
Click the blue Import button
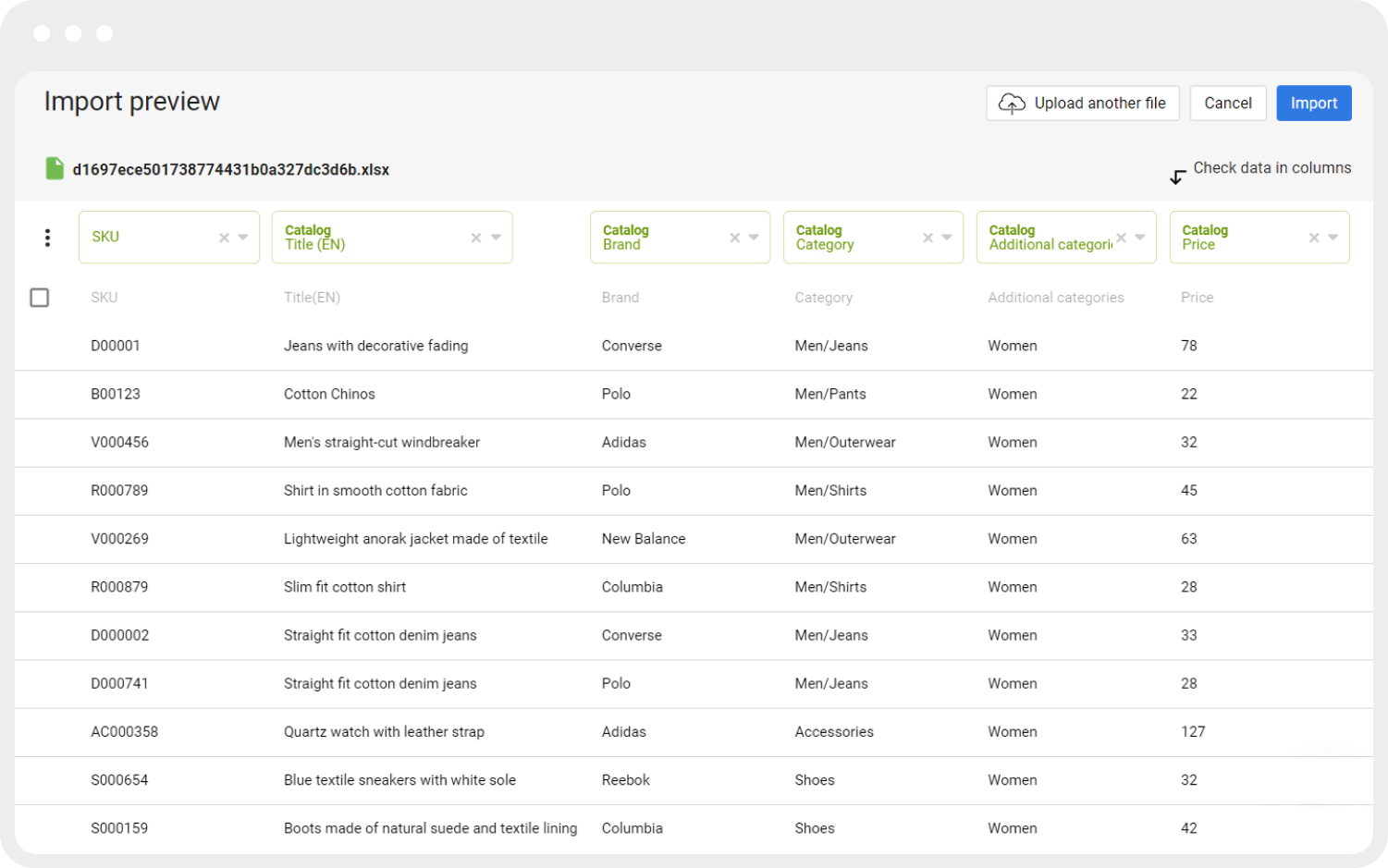(x=1314, y=104)
